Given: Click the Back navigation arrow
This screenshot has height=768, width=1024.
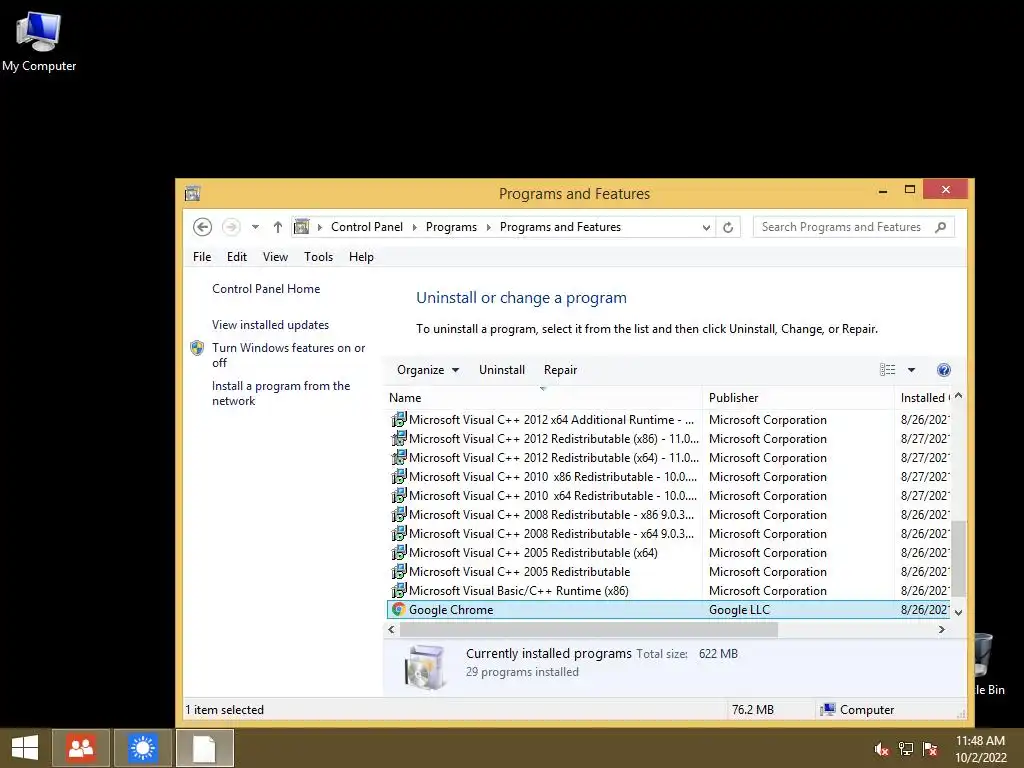Looking at the screenshot, I should coord(202,227).
